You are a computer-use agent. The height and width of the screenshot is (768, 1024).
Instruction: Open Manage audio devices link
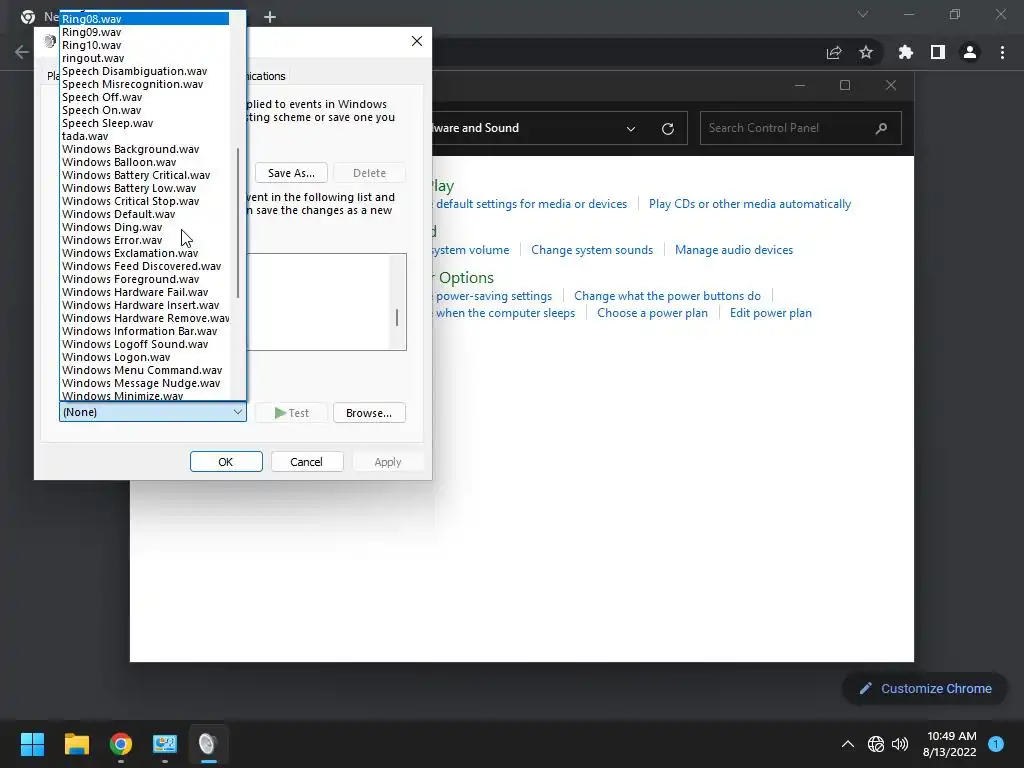coord(734,250)
